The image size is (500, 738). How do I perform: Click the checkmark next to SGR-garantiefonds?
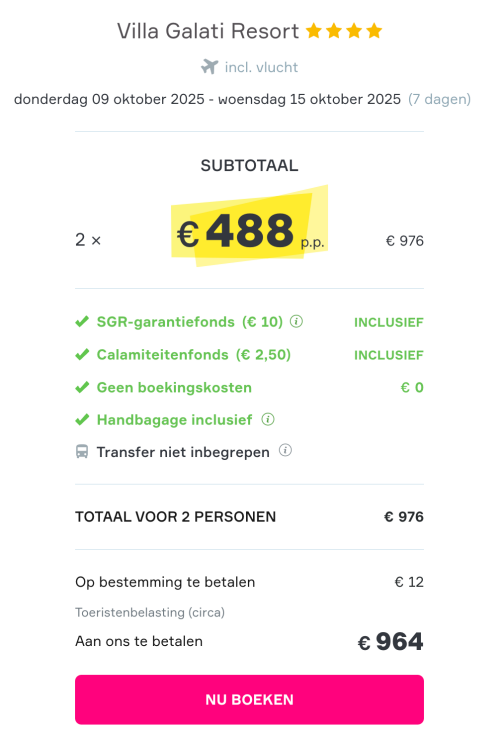point(82,322)
